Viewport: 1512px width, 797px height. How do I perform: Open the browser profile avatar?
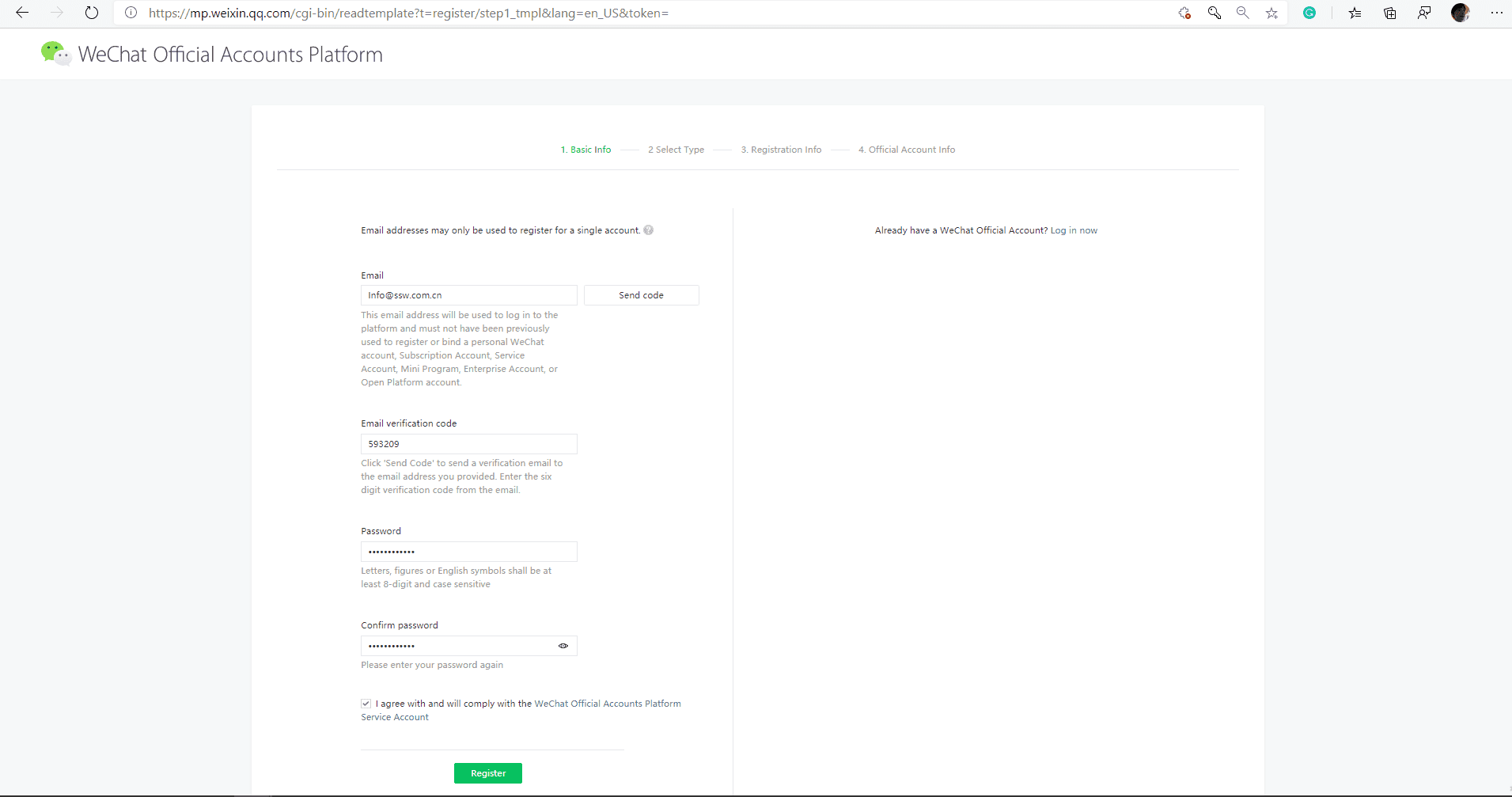[x=1460, y=13]
